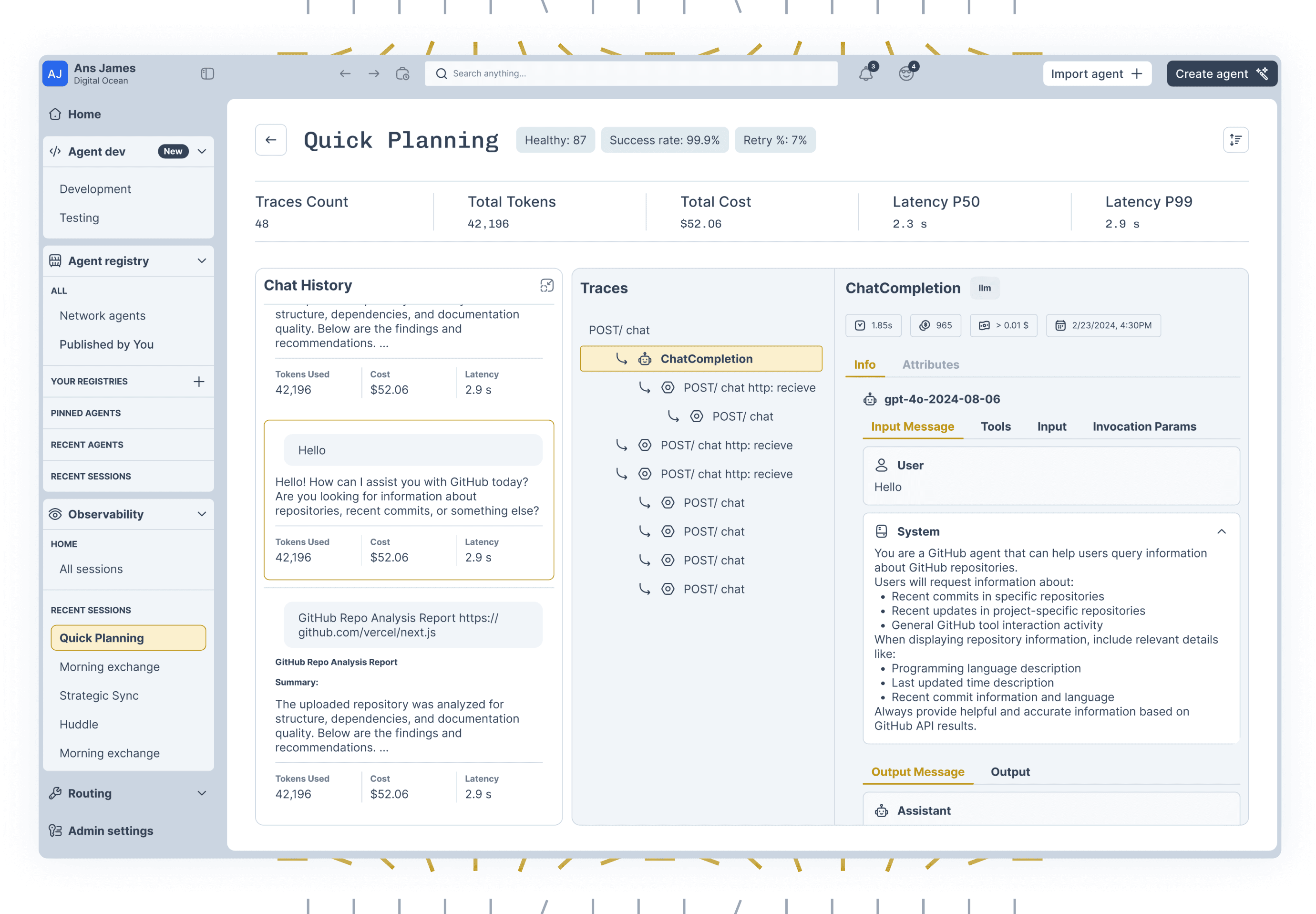Switch to the Attributes tab
The height and width of the screenshot is (914, 1316).
[x=930, y=365]
